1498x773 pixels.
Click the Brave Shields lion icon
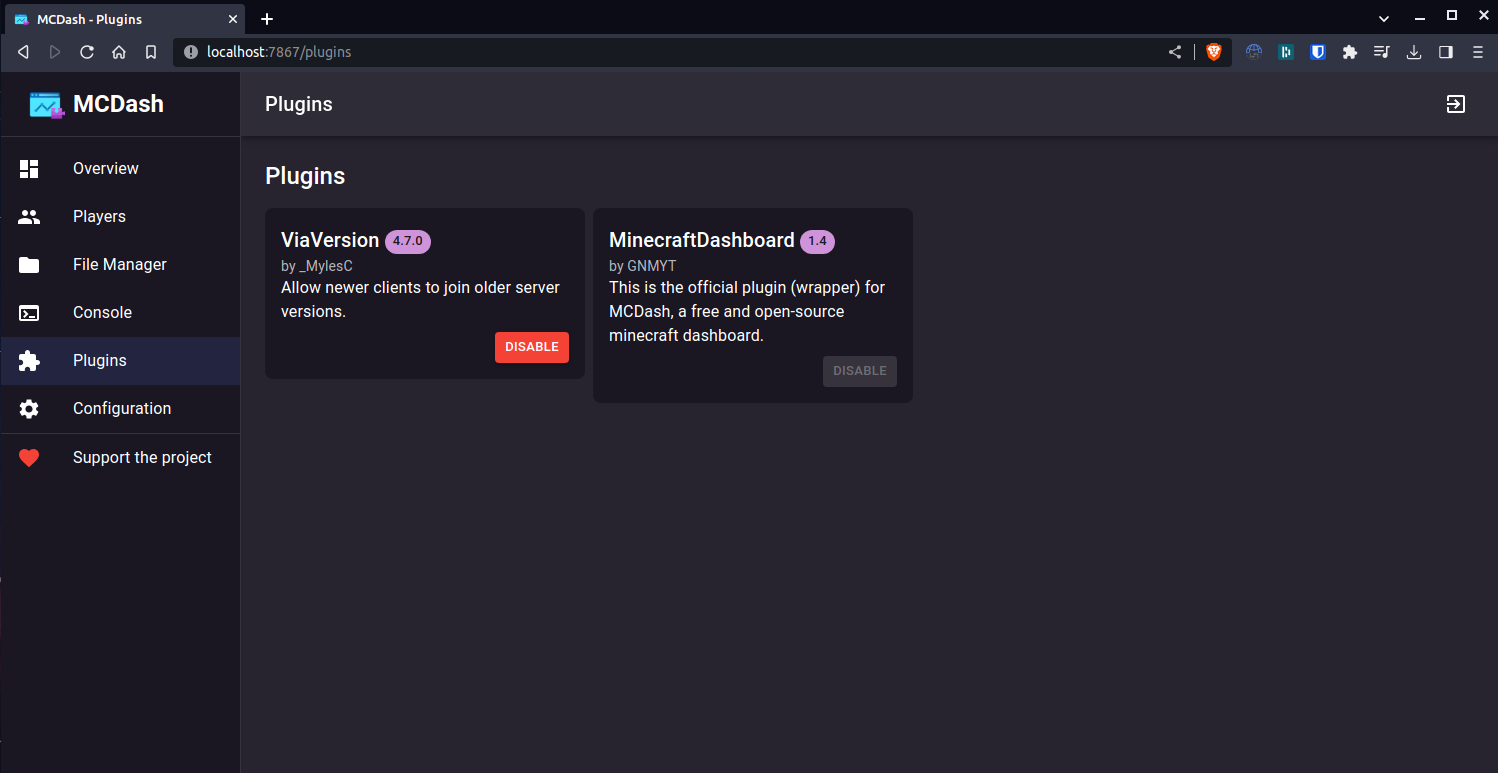tap(1214, 52)
